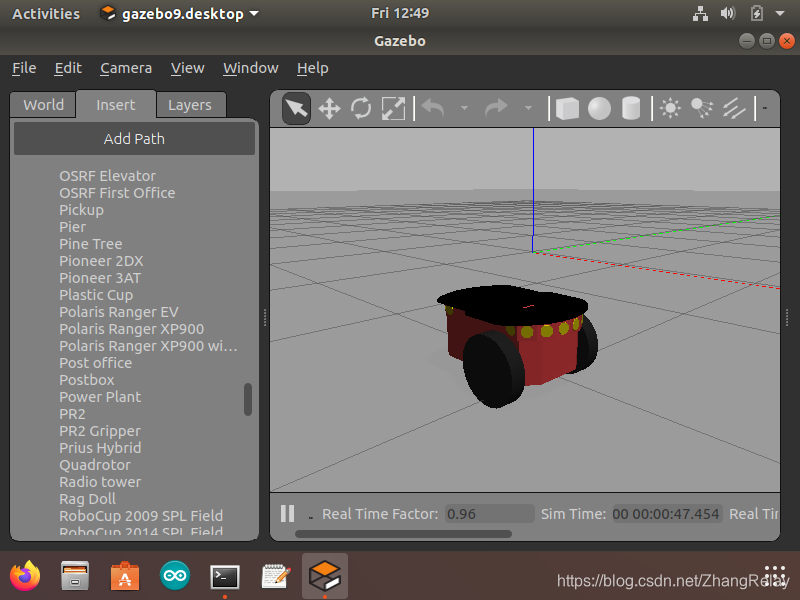Image resolution: width=800 pixels, height=600 pixels.
Task: Click the undo arrow icon
Action: pos(434,108)
